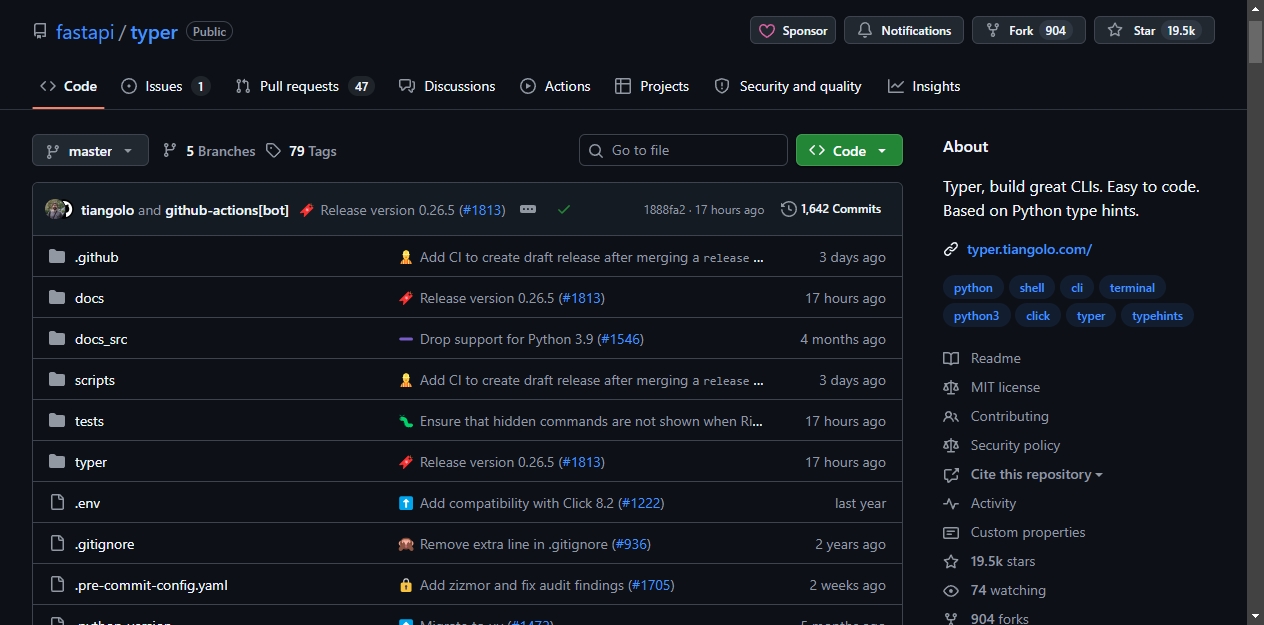
Task: Click the Activity pulse icon
Action: pos(951,503)
